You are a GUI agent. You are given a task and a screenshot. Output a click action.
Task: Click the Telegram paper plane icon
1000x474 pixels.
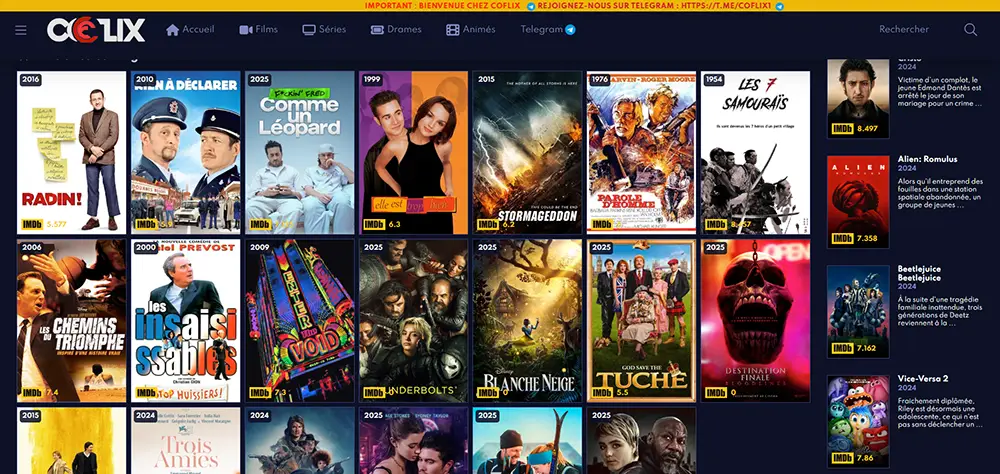point(571,30)
